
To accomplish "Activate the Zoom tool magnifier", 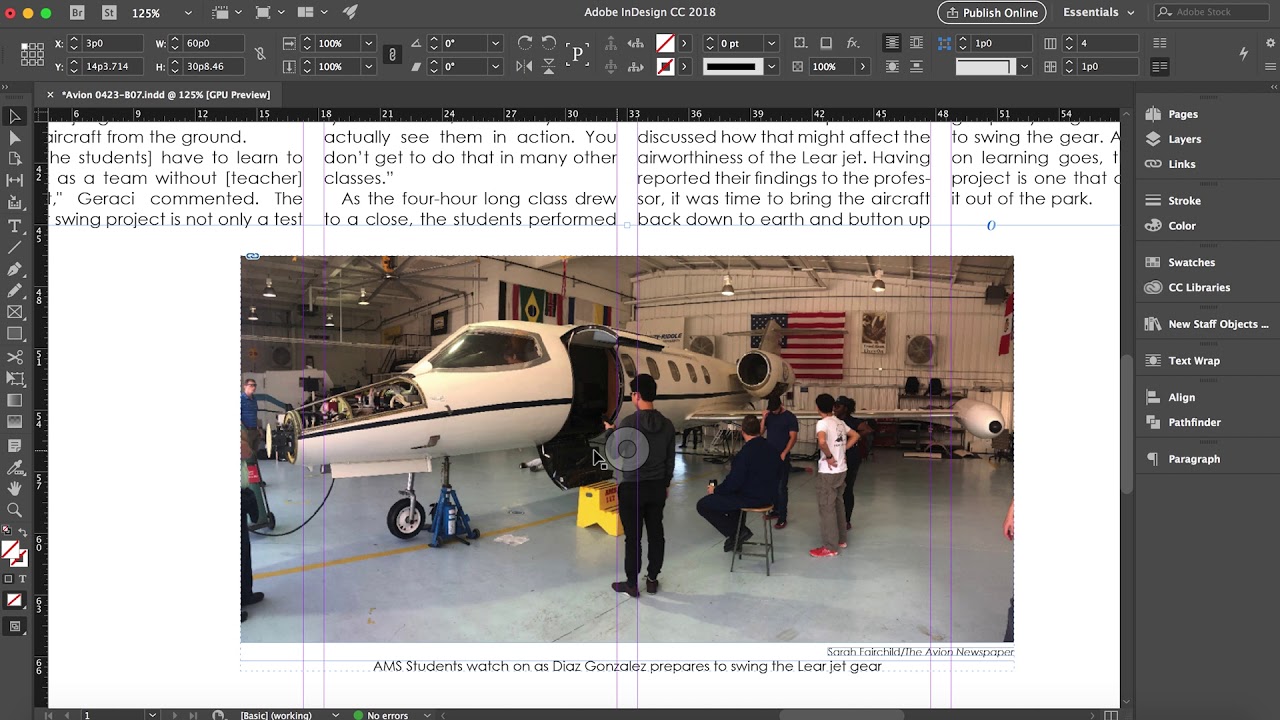I will point(14,511).
